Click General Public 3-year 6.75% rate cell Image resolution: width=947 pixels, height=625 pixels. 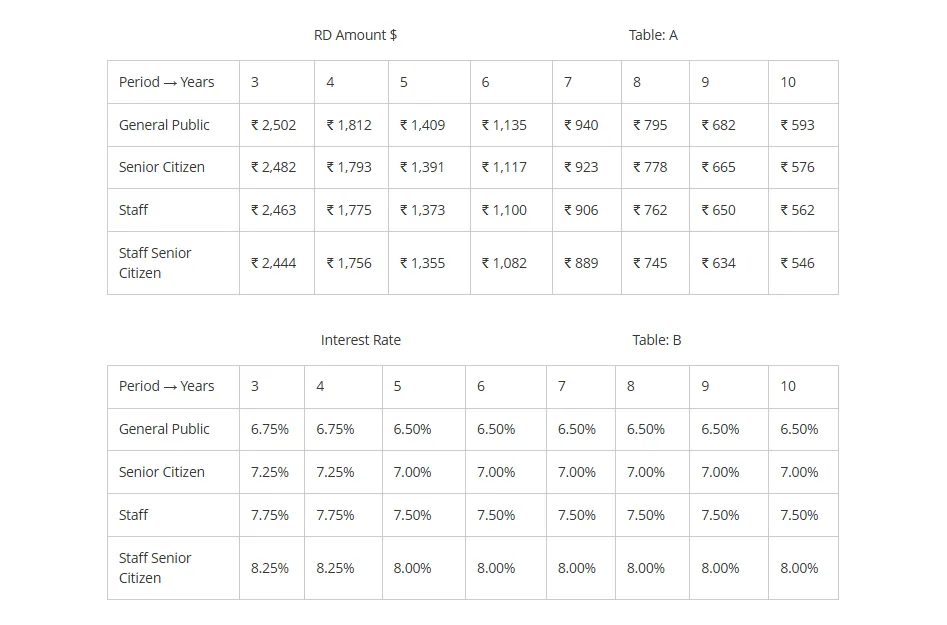(269, 429)
